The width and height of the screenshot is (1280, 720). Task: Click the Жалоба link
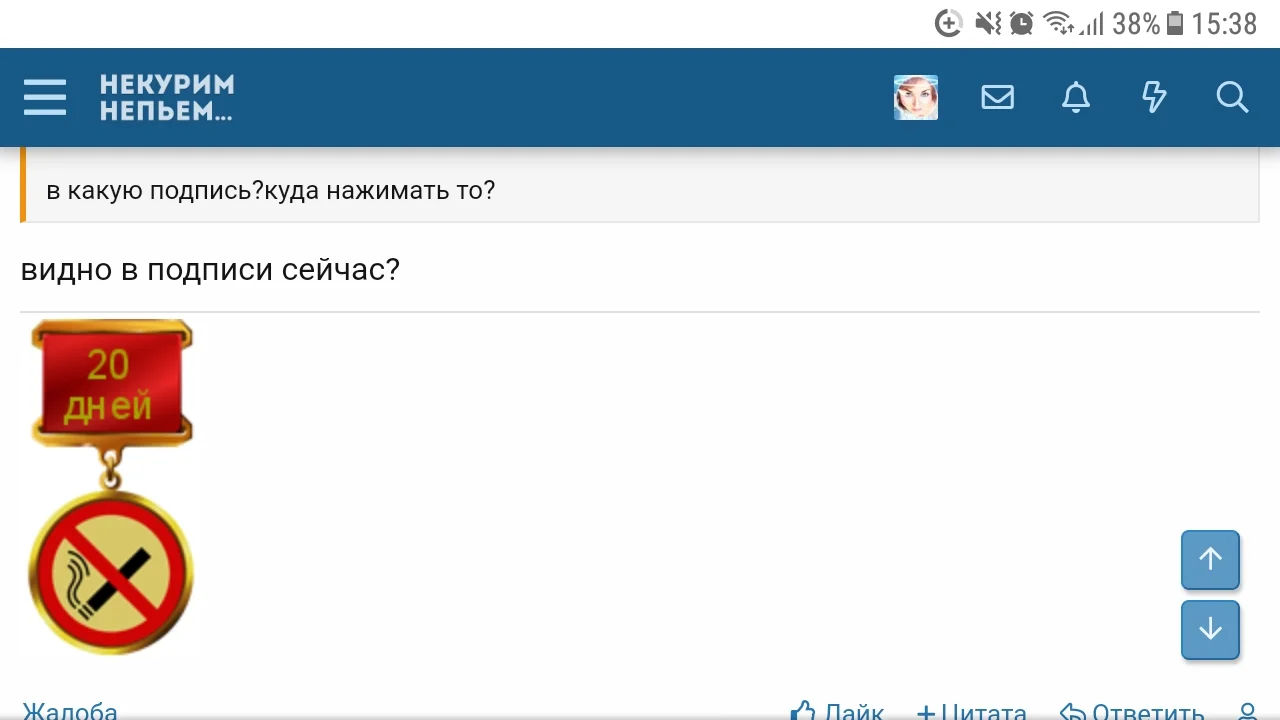pyautogui.click(x=69, y=711)
